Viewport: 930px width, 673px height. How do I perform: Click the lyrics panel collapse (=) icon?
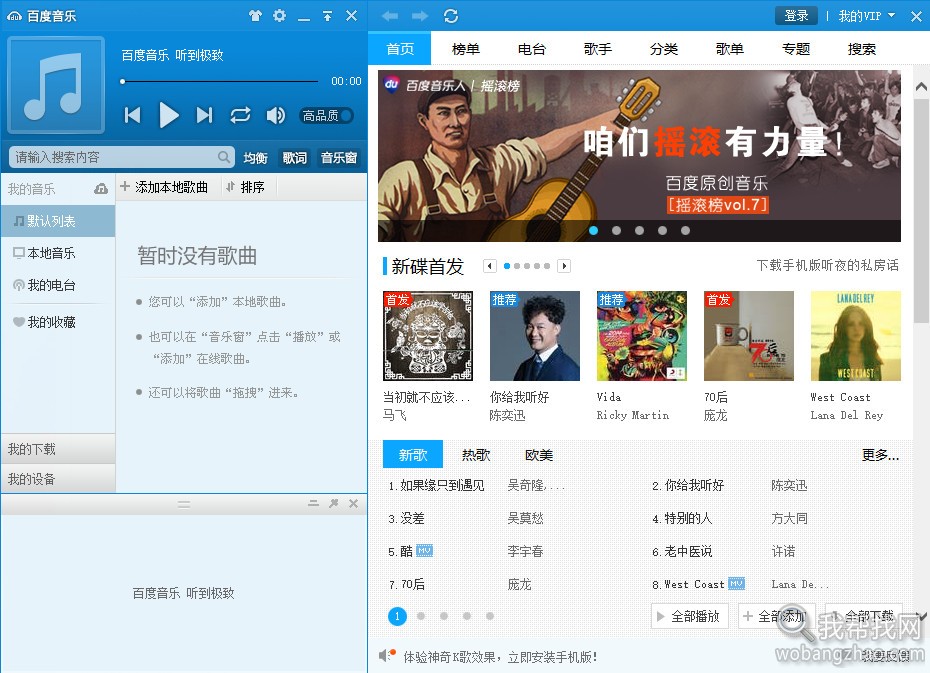tap(314, 503)
